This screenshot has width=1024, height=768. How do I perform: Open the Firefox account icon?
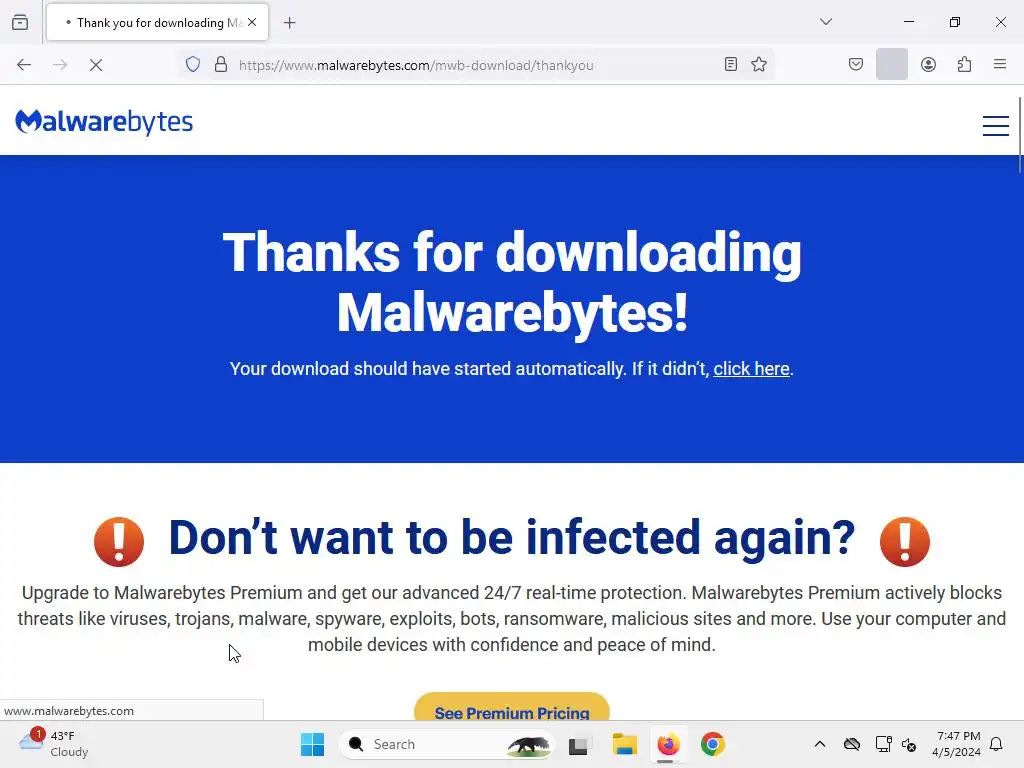(928, 65)
